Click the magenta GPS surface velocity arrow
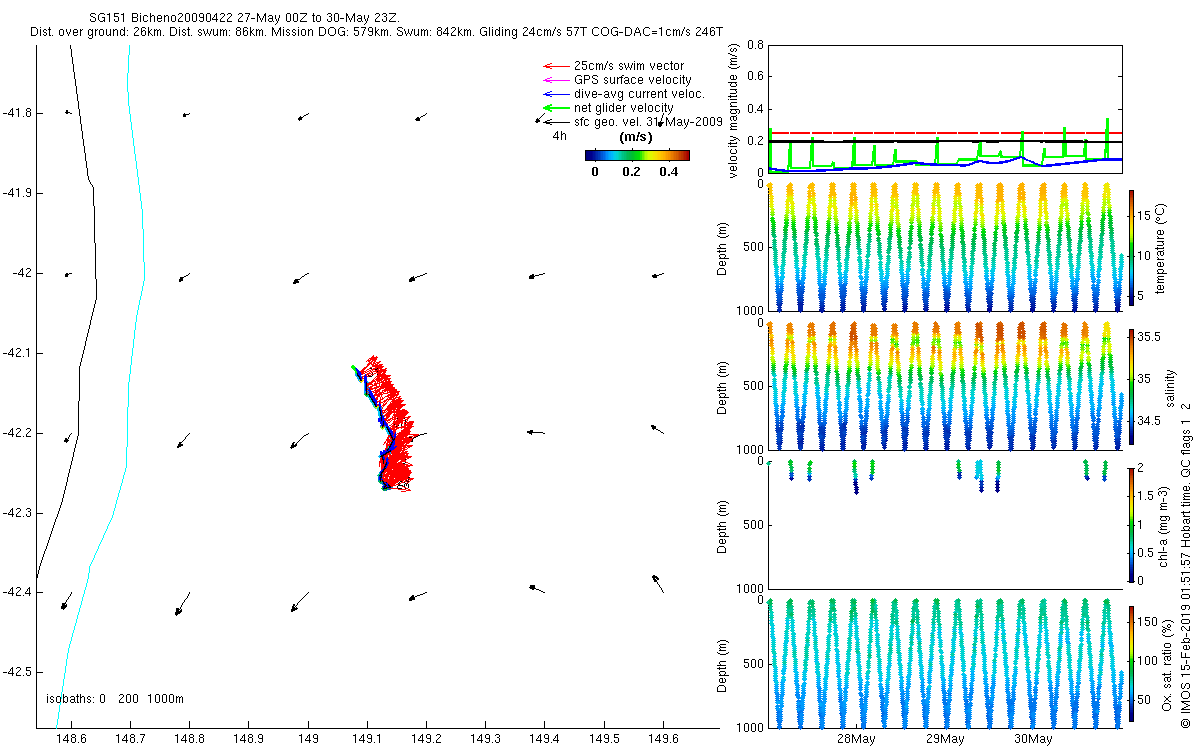The height and width of the screenshot is (750, 1200). click(555, 80)
